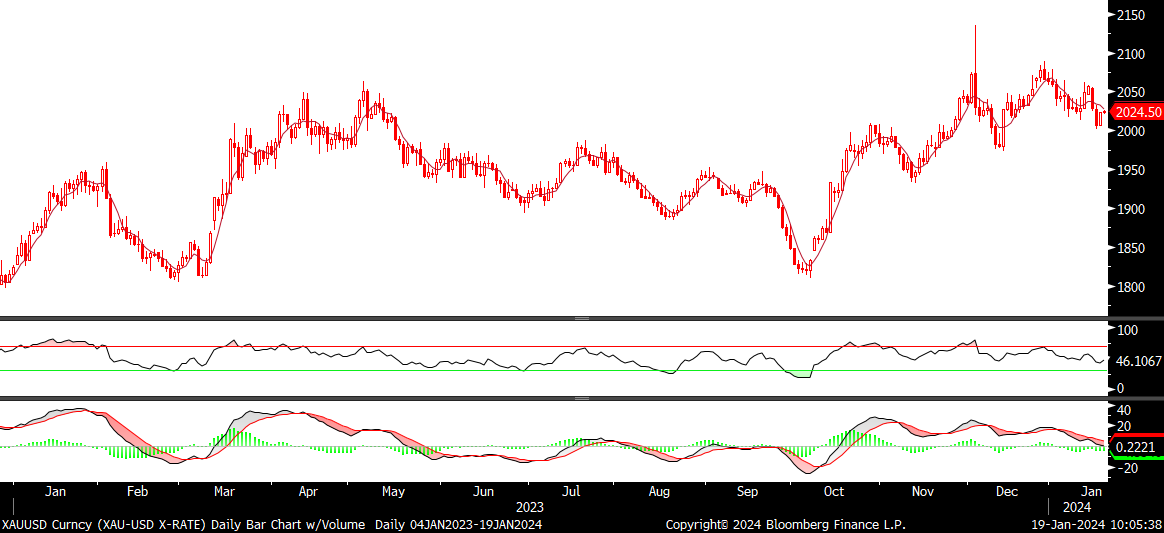Select the 2050 price axis label
The width and height of the screenshot is (1164, 533).
[x=1131, y=93]
